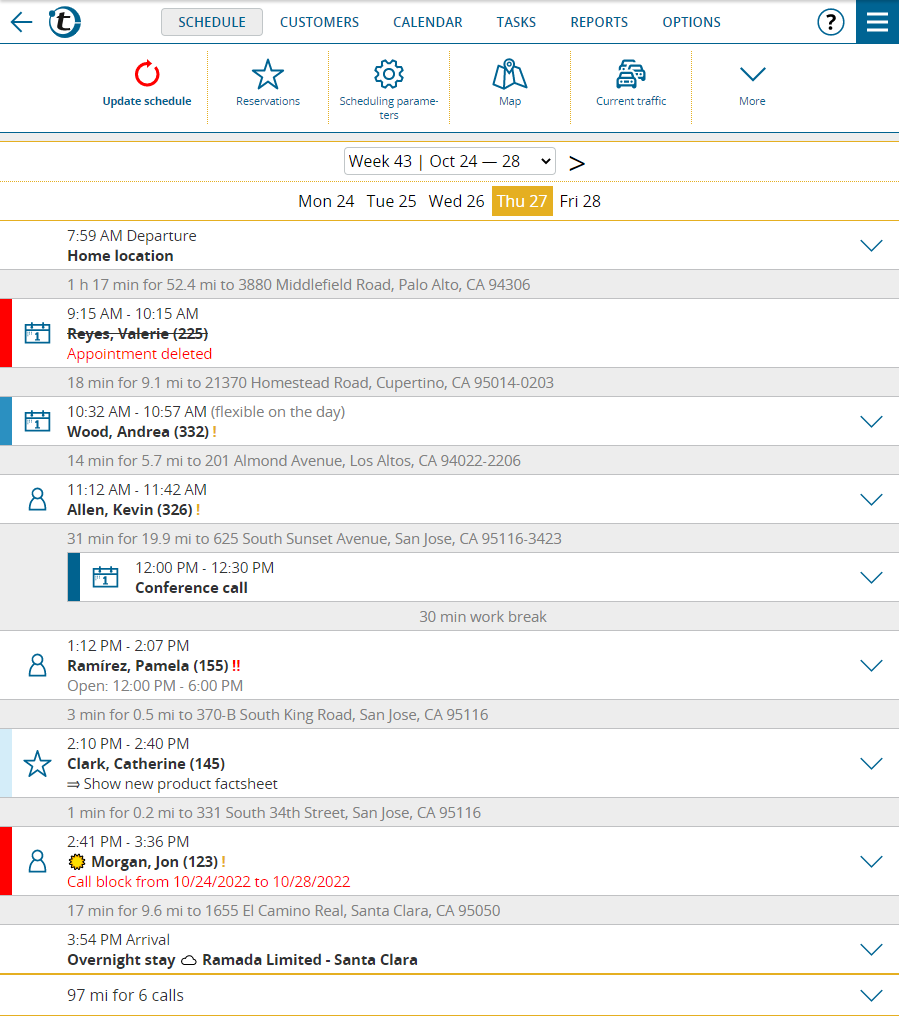Expand the More toolbar chevron
899x1016 pixels.
[x=752, y=75]
